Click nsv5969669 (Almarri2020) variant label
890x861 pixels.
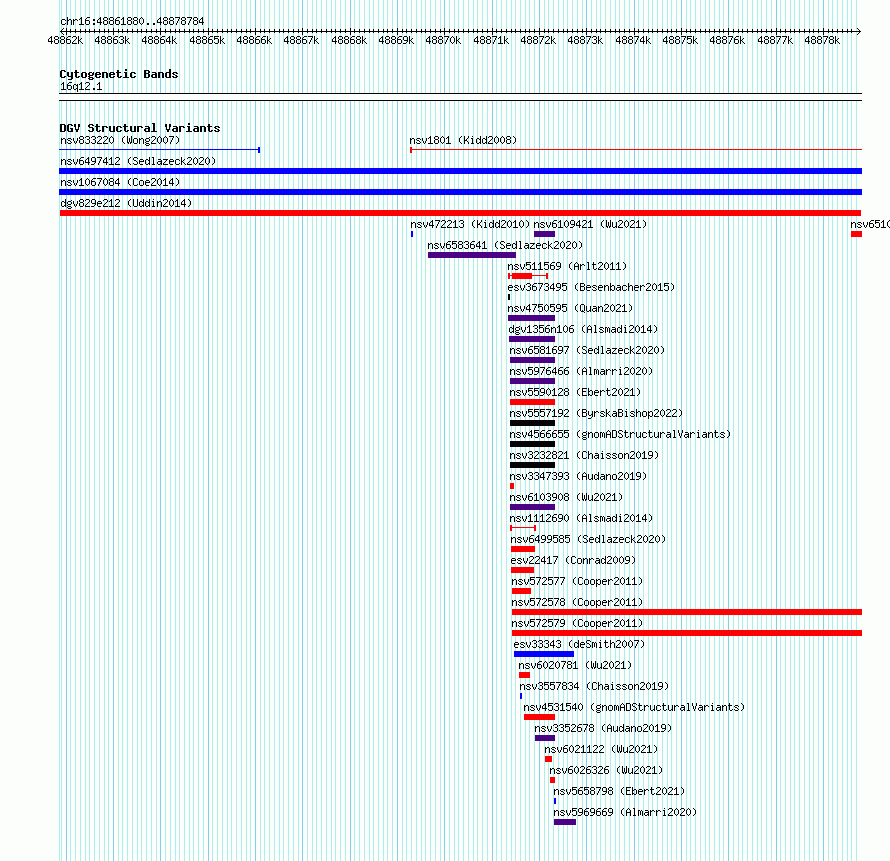point(625,812)
